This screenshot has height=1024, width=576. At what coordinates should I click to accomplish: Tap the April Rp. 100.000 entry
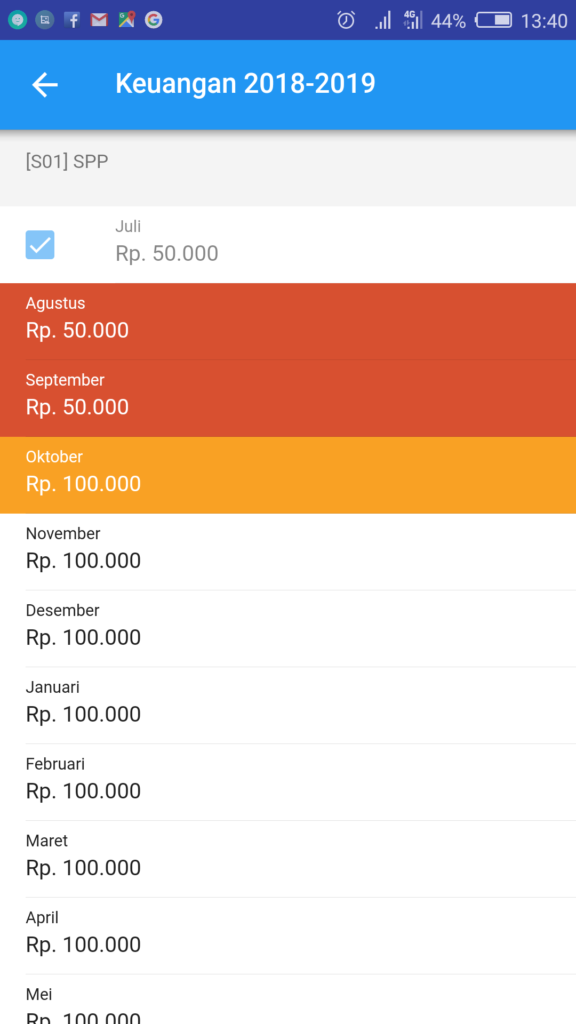click(288, 936)
